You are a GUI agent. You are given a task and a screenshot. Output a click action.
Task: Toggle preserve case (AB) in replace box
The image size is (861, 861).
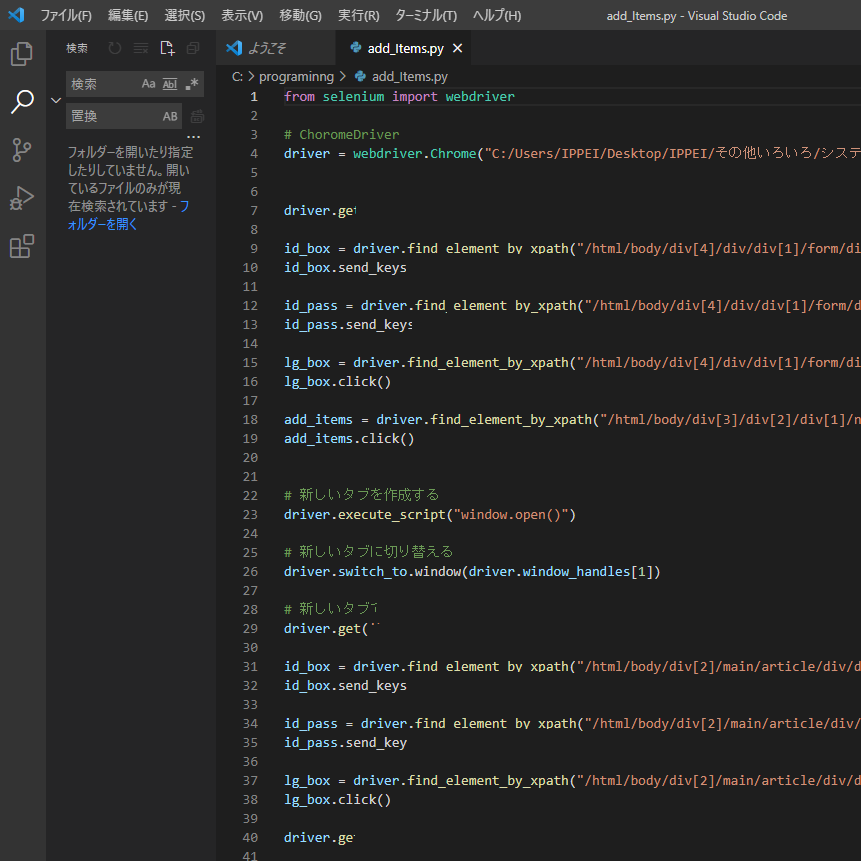point(170,116)
